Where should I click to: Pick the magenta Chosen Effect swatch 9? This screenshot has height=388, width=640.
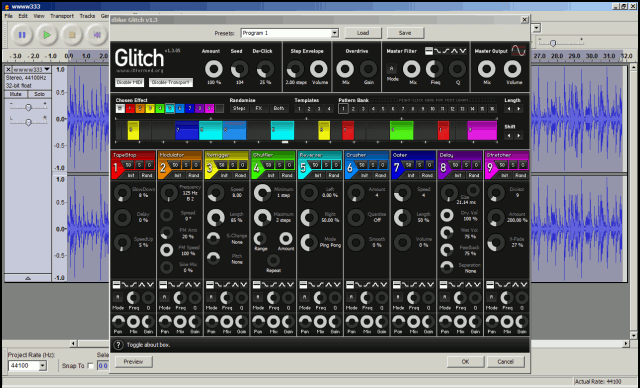click(x=209, y=109)
